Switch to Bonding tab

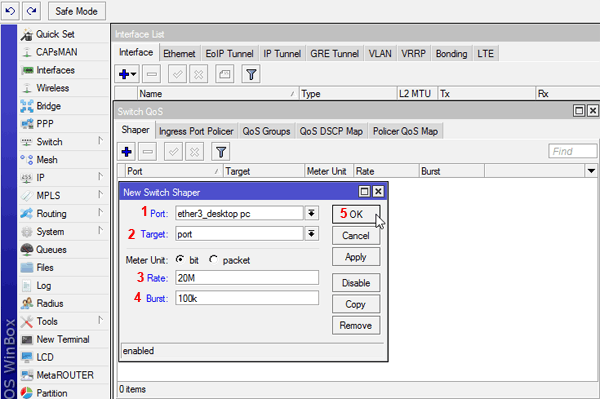point(452,54)
